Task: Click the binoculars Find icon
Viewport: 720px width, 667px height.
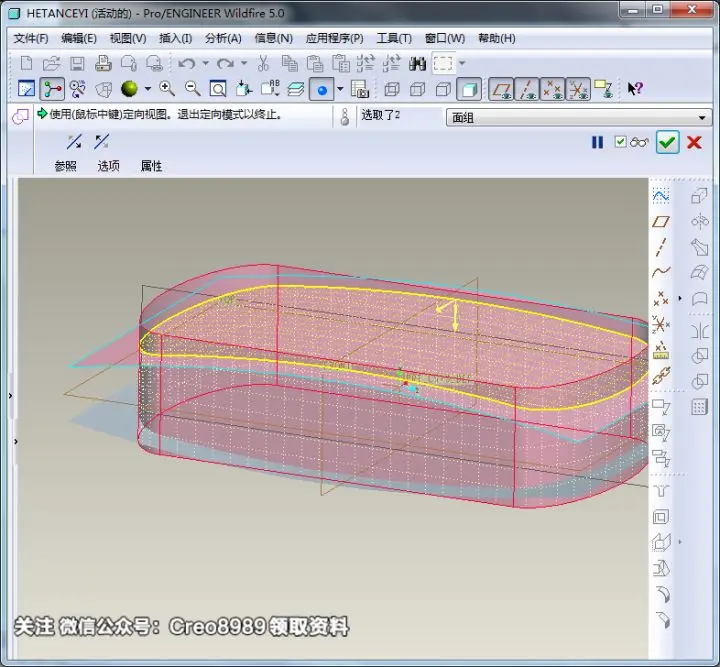Action: click(x=417, y=63)
